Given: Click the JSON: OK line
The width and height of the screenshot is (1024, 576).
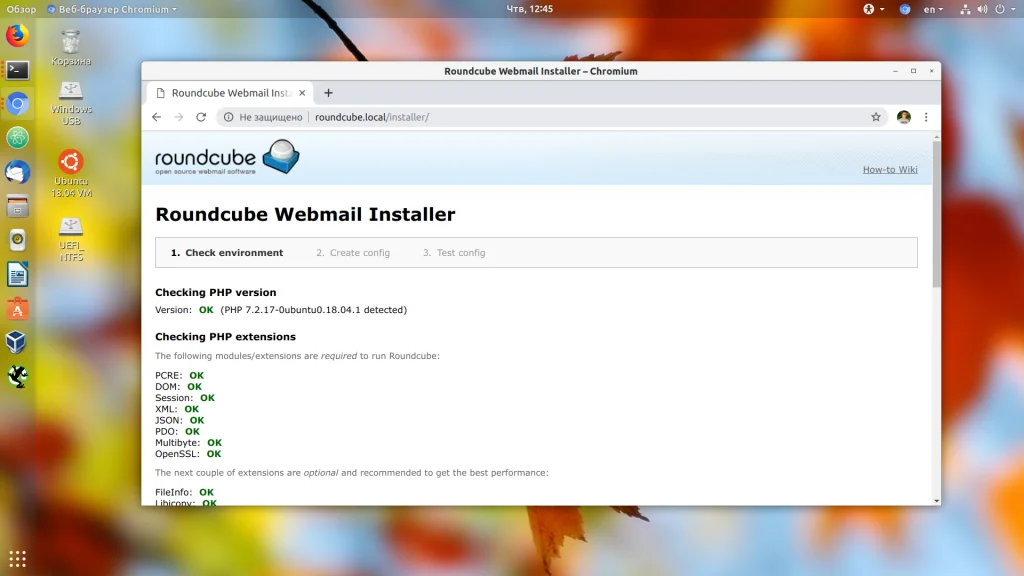Looking at the screenshot, I should pos(180,421).
